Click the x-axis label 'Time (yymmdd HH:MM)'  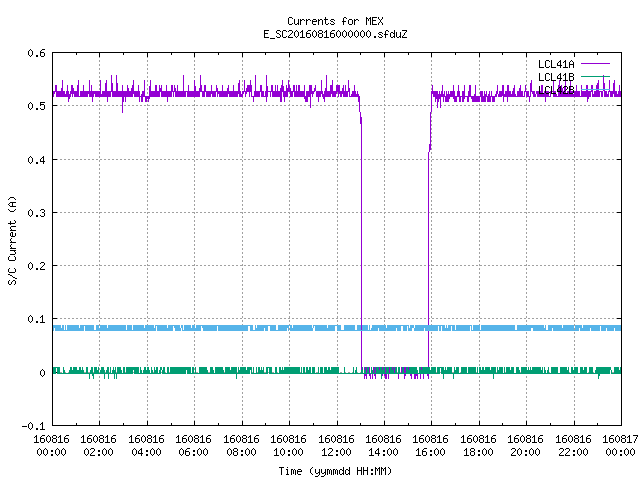(x=335, y=471)
